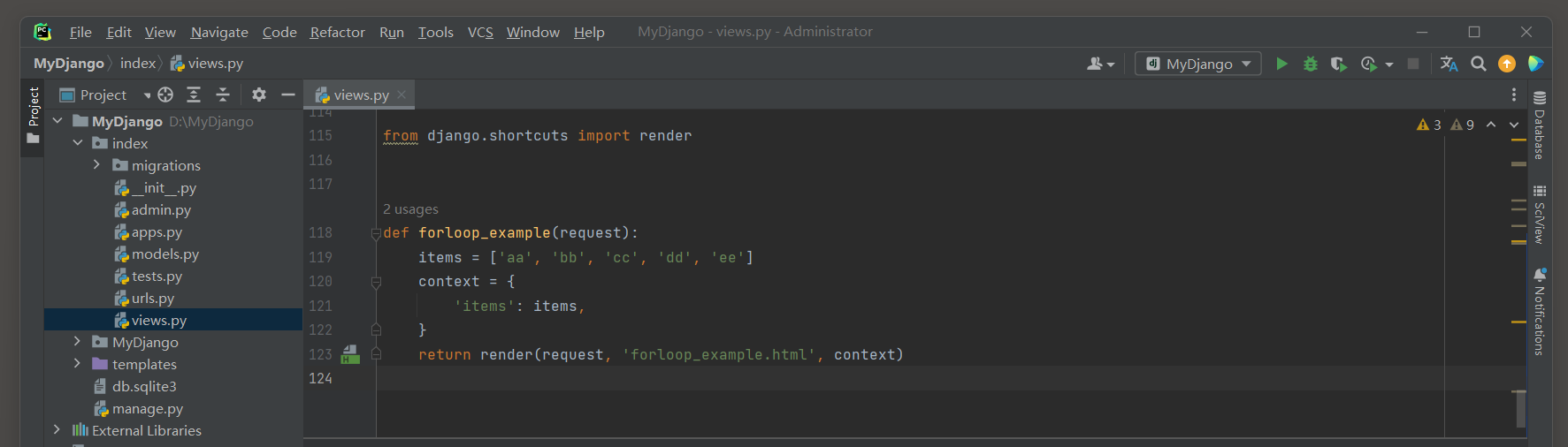Select opened file locator target icon
This screenshot has width=1568, height=447.
pos(165,95)
